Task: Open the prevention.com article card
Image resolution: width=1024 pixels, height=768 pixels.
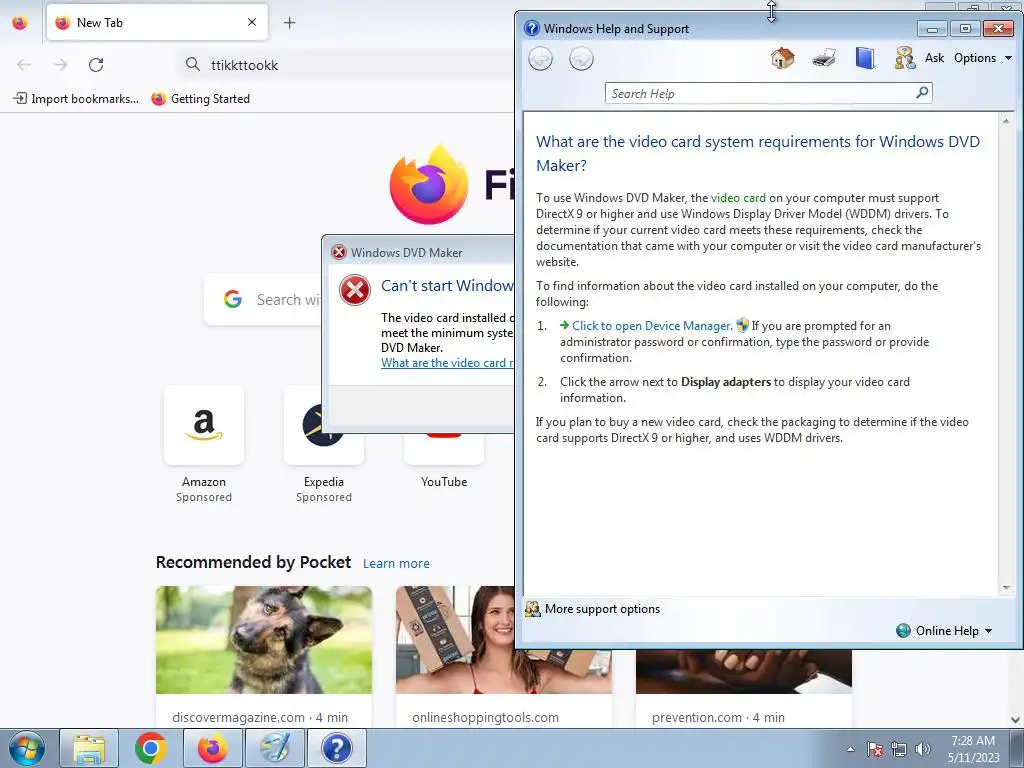Action: point(744,689)
